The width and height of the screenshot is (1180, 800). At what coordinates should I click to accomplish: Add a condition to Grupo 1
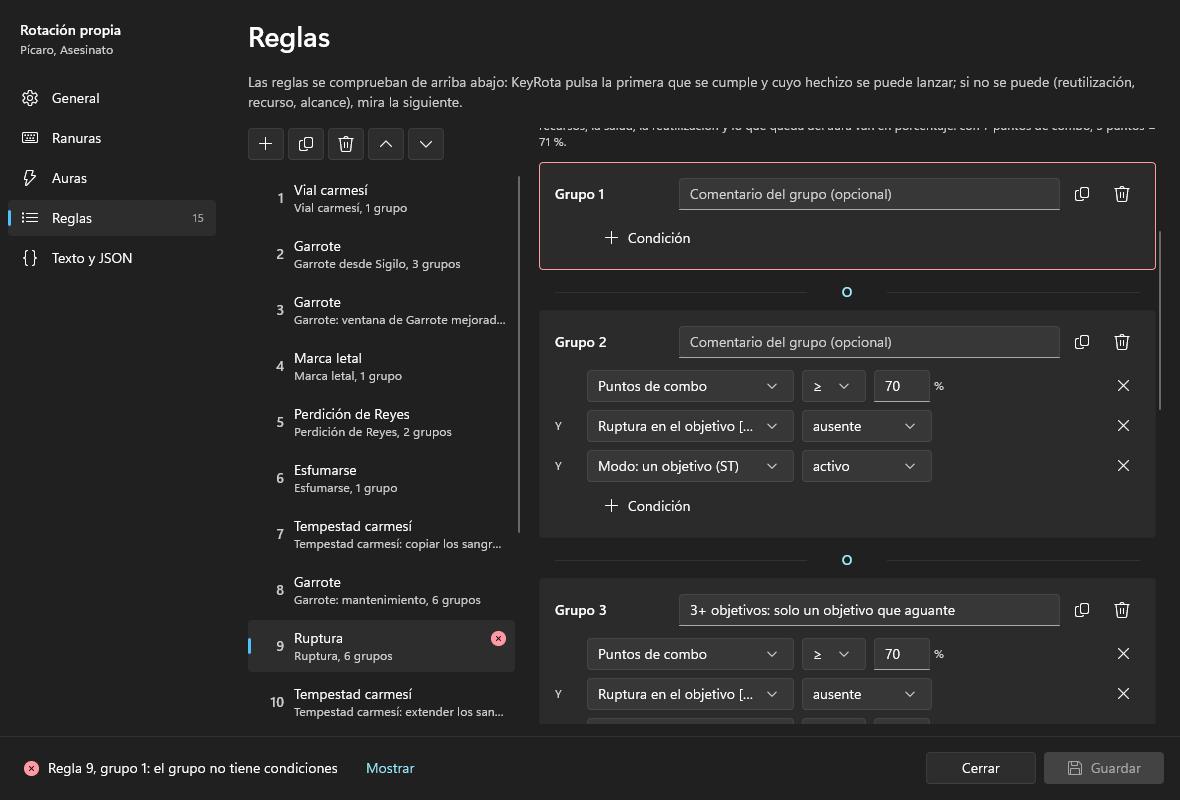point(647,238)
